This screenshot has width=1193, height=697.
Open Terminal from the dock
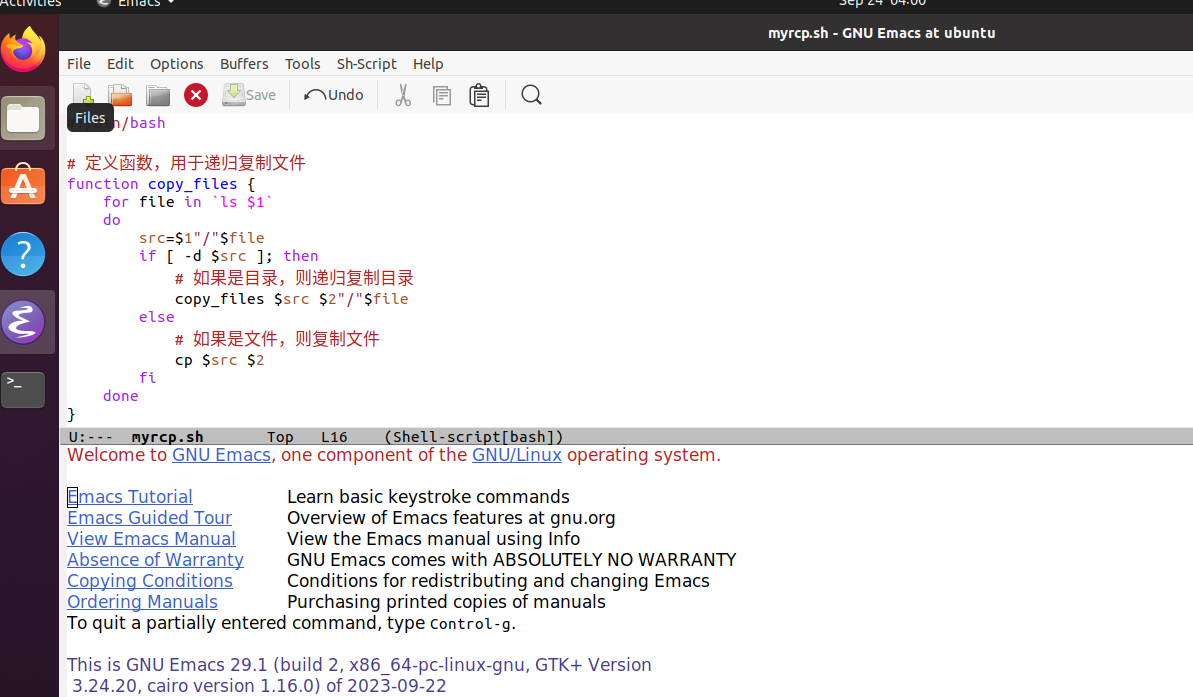24,390
